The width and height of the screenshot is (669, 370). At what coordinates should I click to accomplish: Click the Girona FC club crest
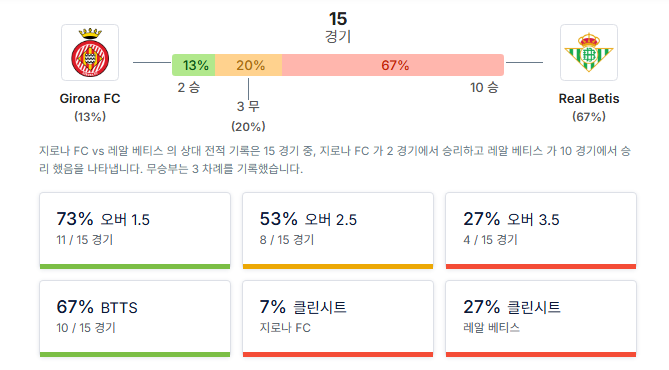[x=90, y=52]
